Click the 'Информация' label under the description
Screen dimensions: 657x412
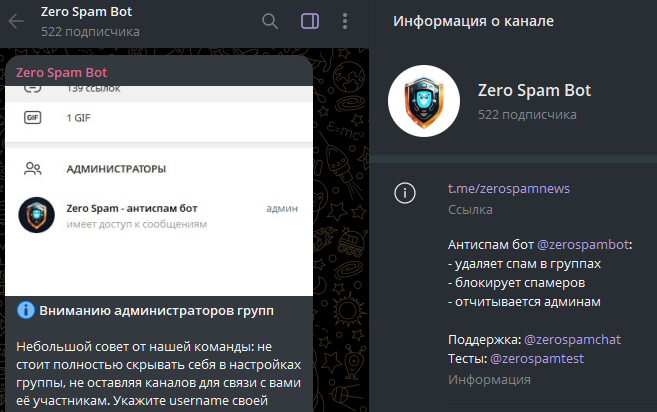point(489,380)
